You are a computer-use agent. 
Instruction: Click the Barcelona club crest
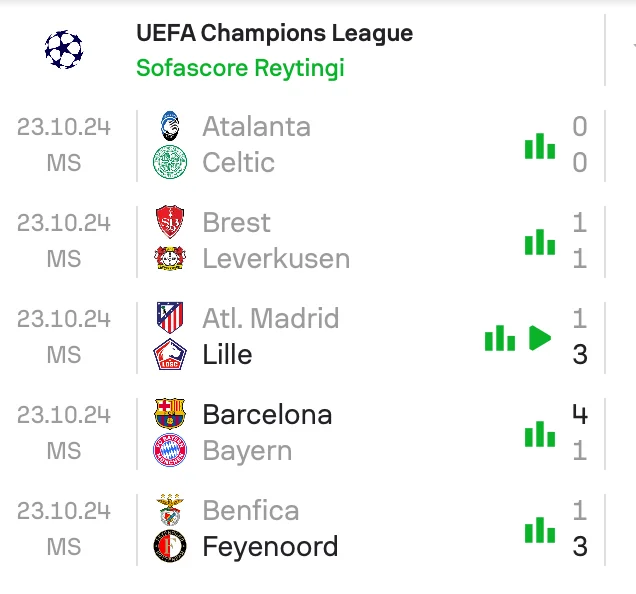[169, 414]
